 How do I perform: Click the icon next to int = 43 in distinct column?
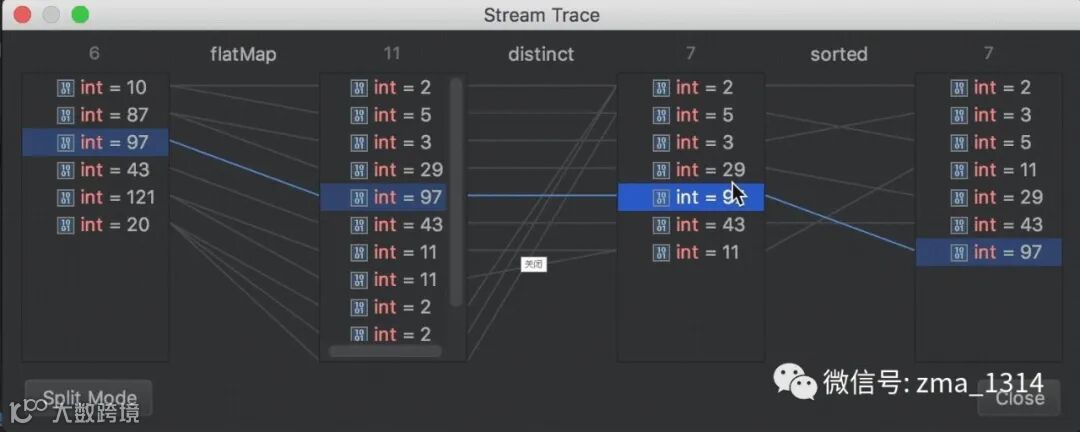click(661, 225)
